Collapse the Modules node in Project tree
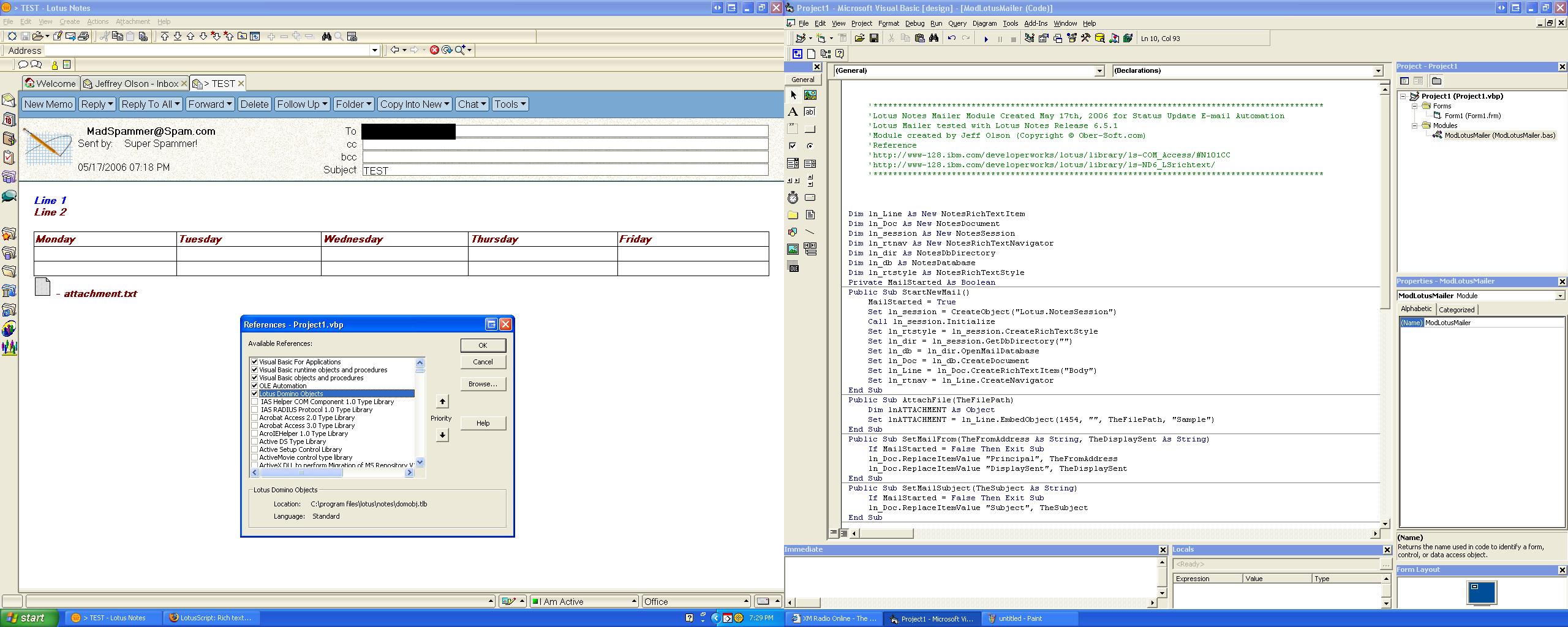1568x627 pixels. click(x=1415, y=126)
